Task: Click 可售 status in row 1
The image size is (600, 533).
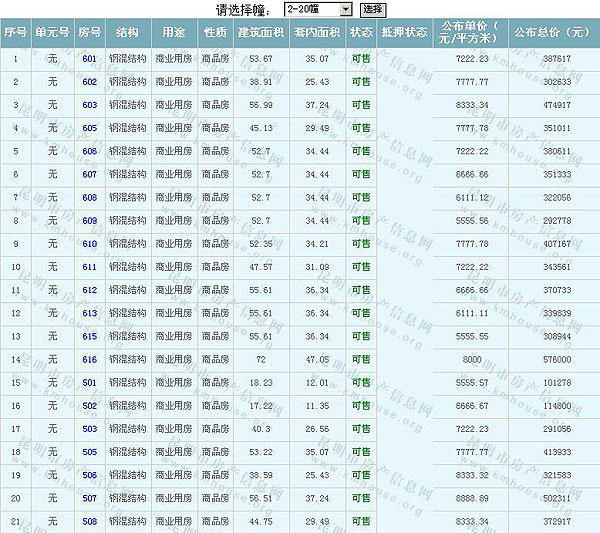Action: (361, 59)
